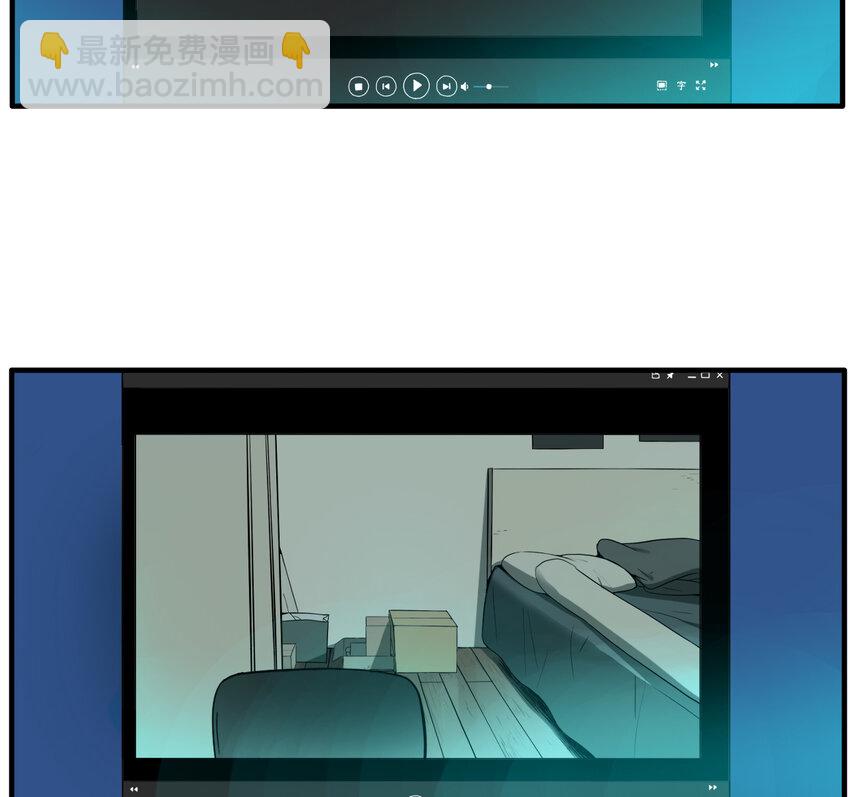Skip to the previous track in upper player
Viewport: 850px width, 797px height.
click(386, 87)
